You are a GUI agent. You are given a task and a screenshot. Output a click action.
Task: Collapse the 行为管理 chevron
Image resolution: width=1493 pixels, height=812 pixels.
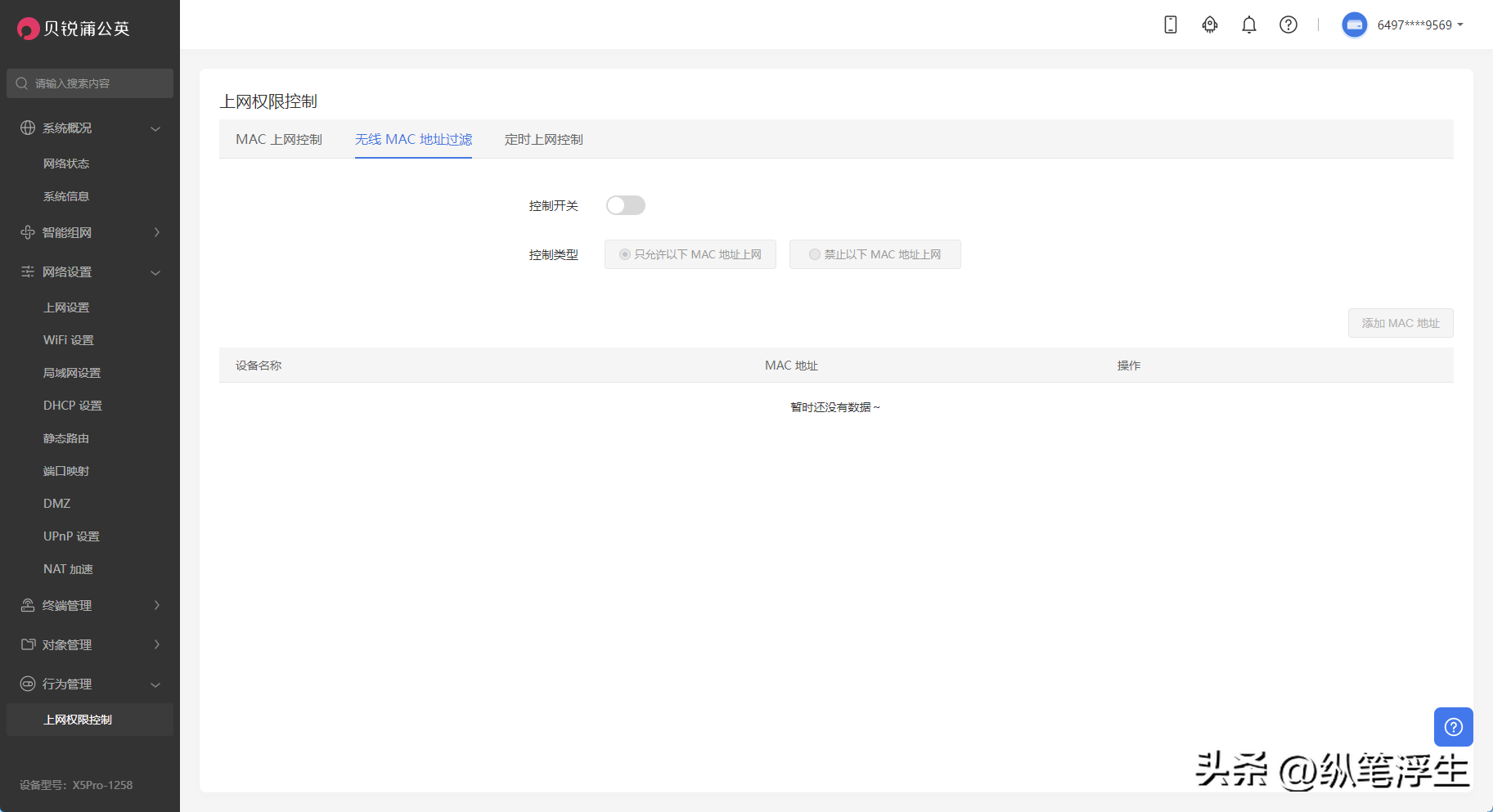pyautogui.click(x=155, y=684)
